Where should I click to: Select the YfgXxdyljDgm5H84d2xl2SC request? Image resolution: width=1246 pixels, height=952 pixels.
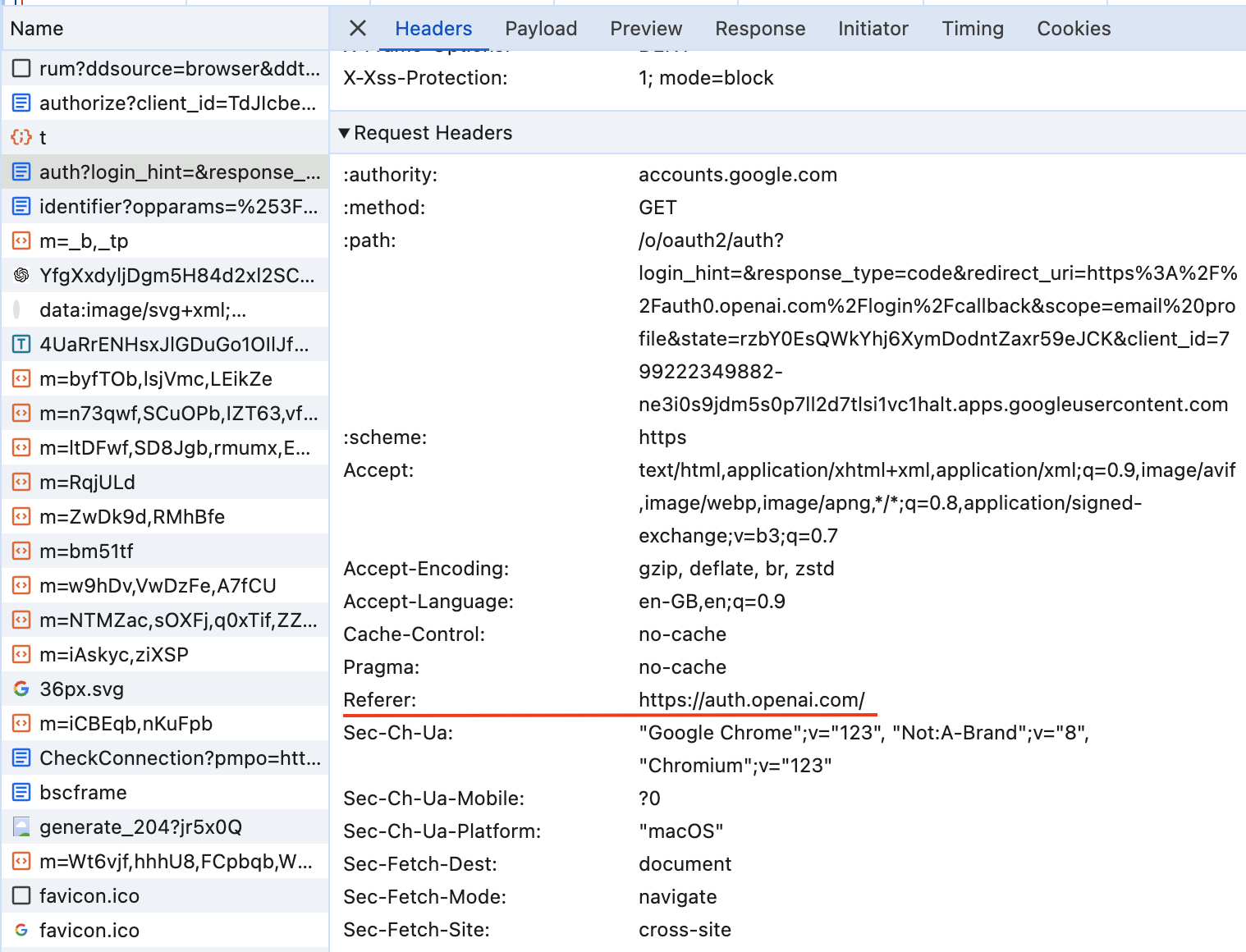click(165, 276)
